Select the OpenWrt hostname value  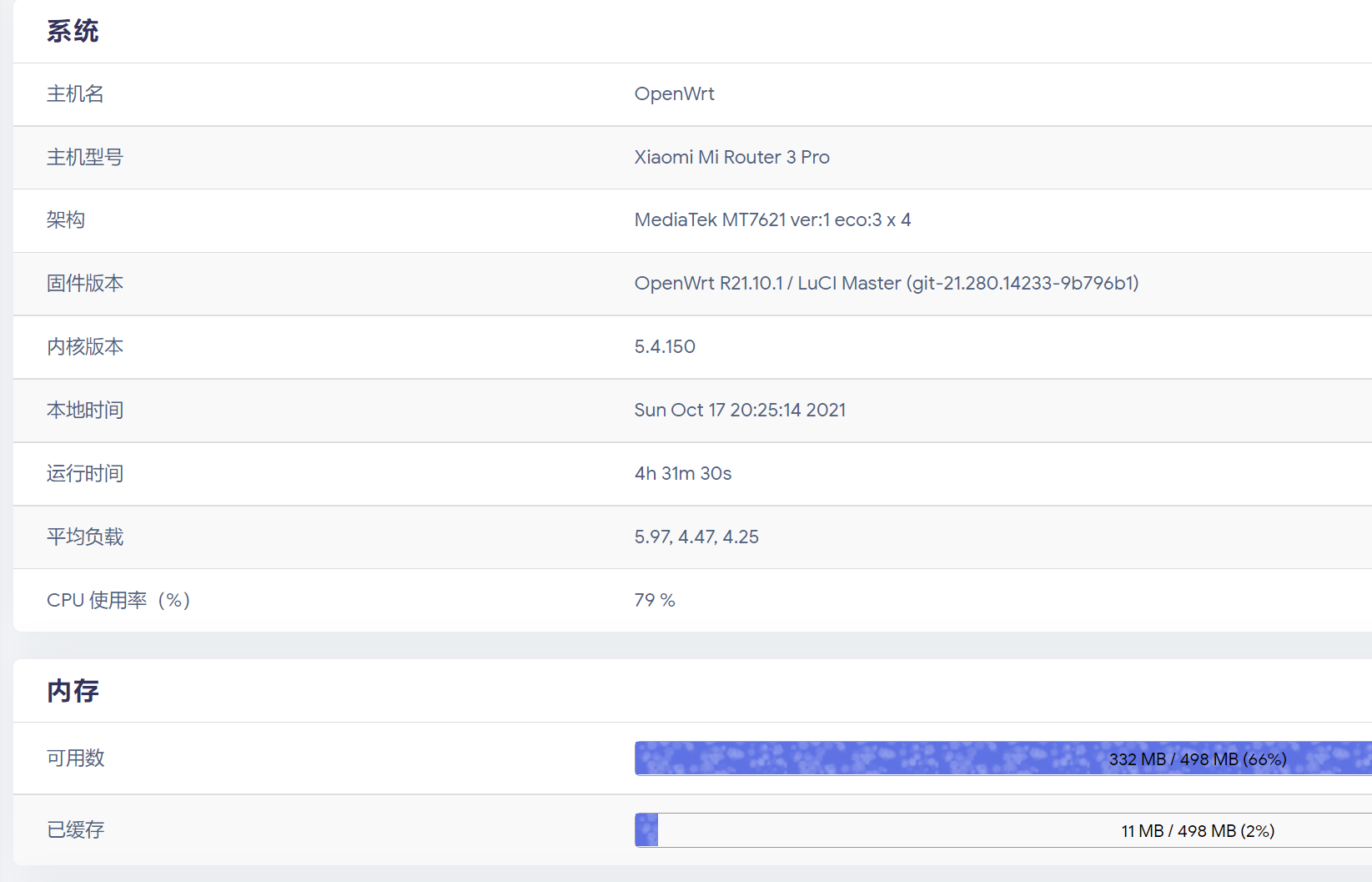(x=674, y=93)
